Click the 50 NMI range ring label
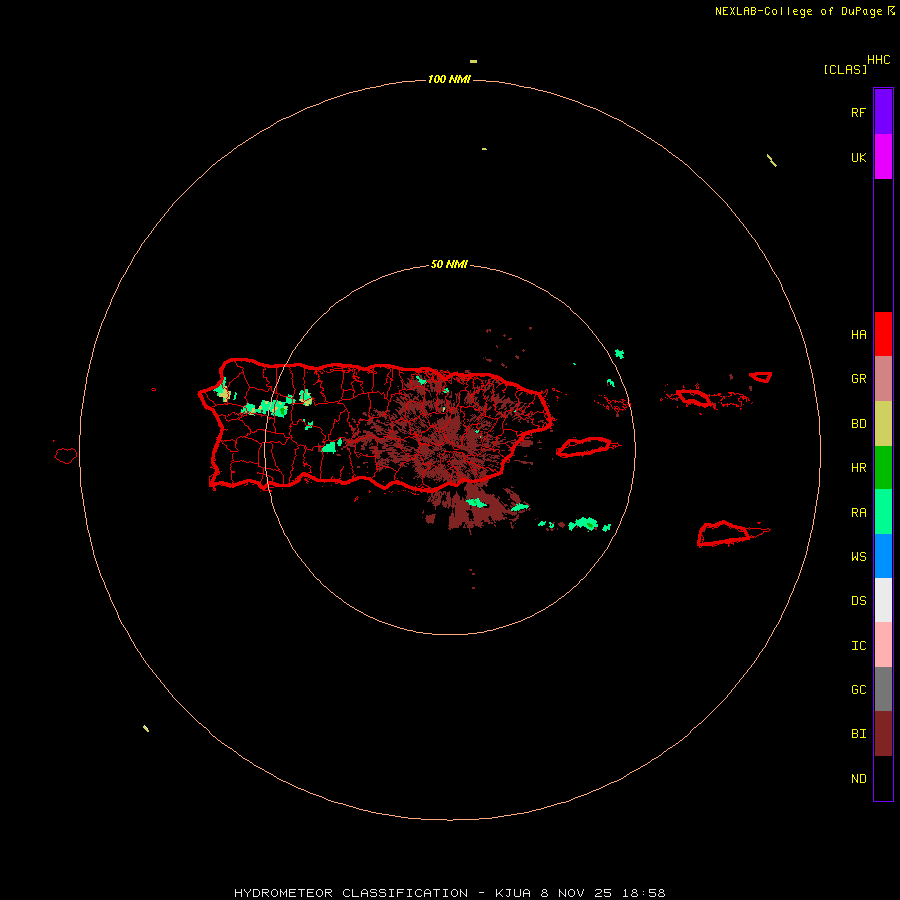The width and height of the screenshot is (900, 900). [x=449, y=264]
